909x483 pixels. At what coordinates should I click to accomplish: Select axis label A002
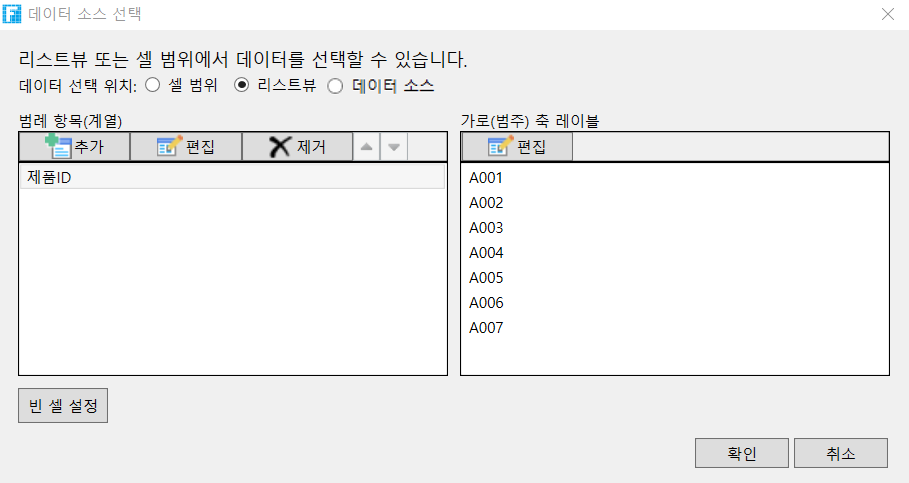click(486, 203)
